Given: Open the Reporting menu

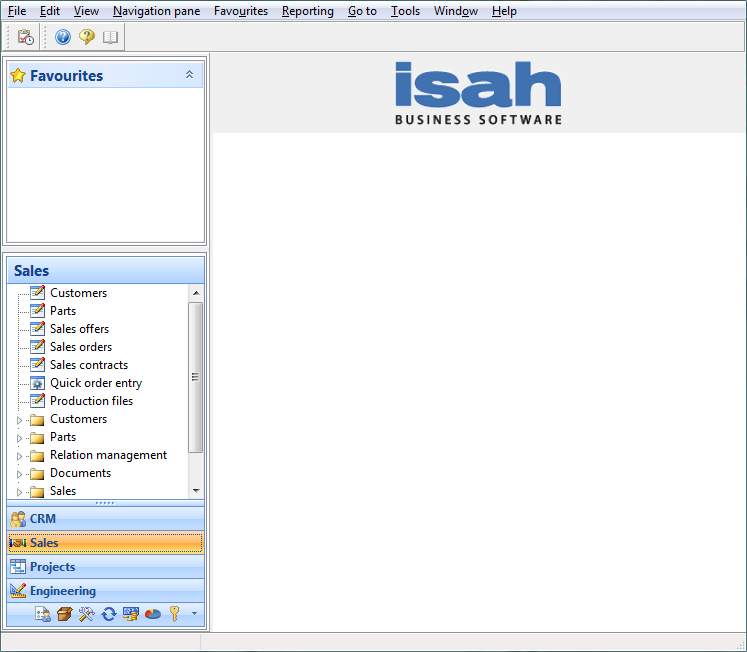Looking at the screenshot, I should (x=308, y=10).
